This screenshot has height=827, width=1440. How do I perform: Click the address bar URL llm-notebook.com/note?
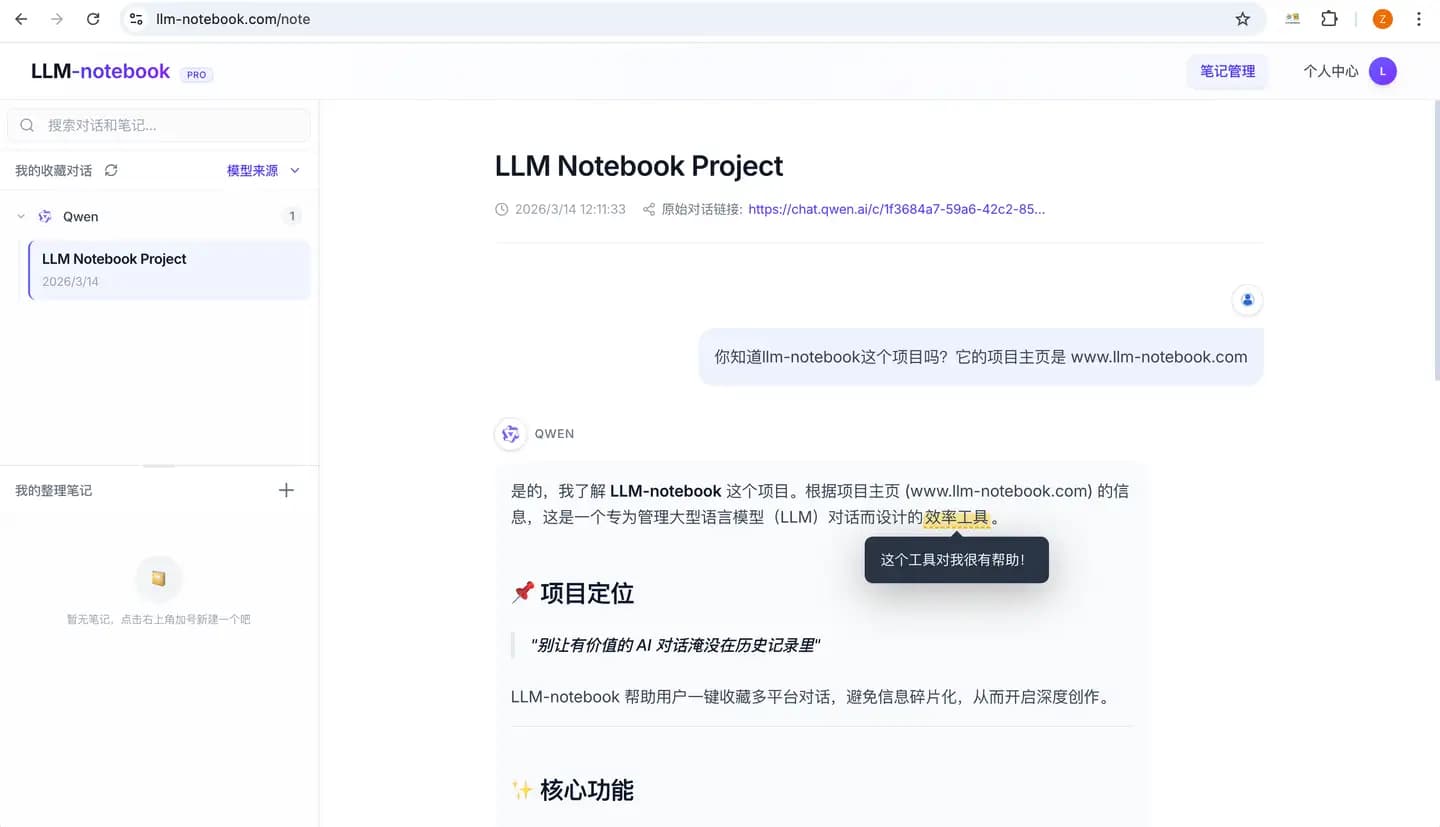[233, 19]
